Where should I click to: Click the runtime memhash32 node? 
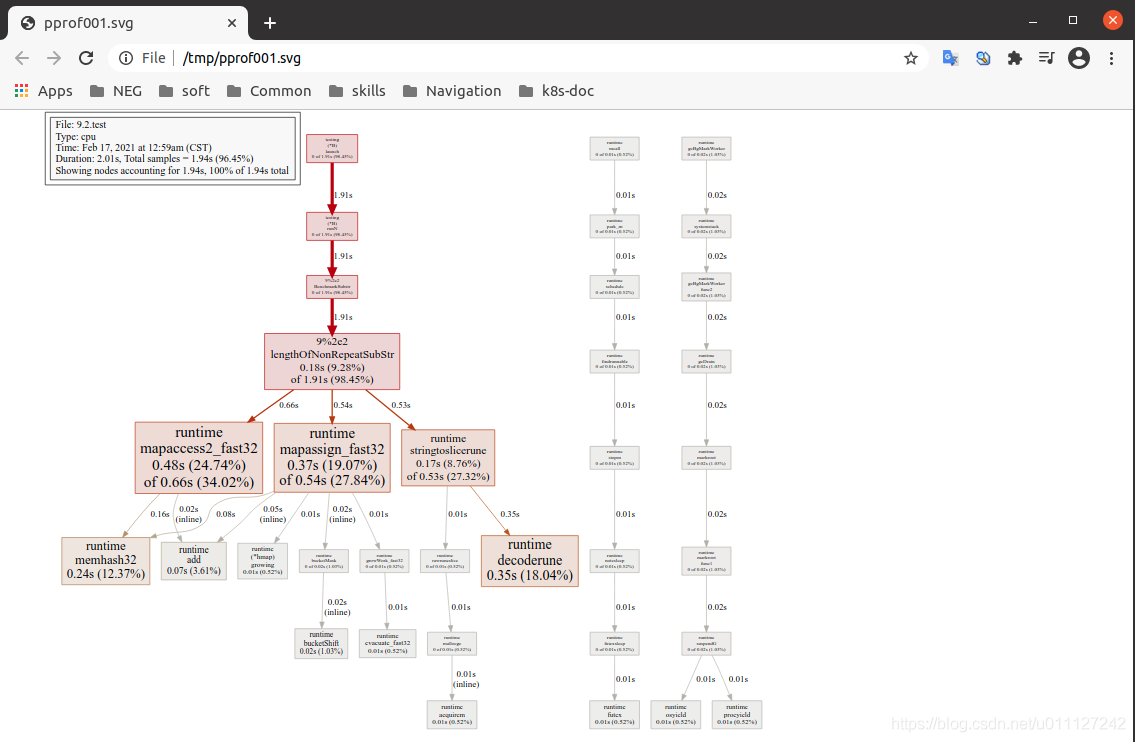106,560
